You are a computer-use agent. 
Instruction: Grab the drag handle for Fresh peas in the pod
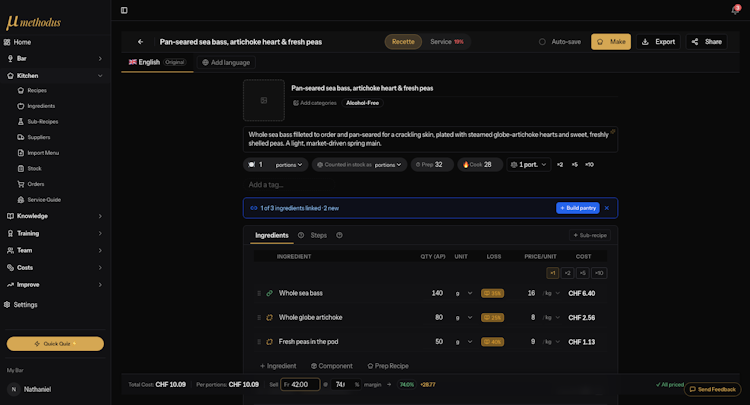pos(259,342)
